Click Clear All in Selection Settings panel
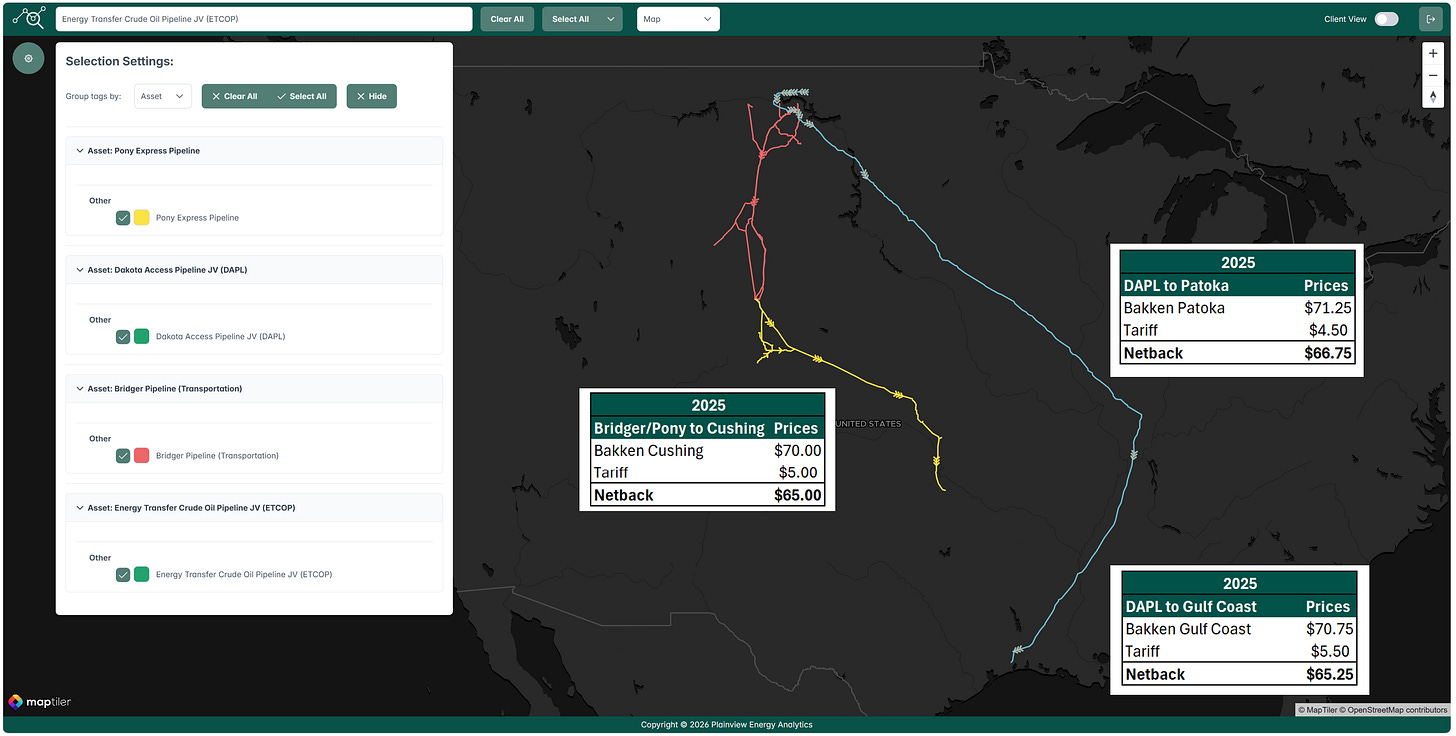 pyautogui.click(x=235, y=96)
